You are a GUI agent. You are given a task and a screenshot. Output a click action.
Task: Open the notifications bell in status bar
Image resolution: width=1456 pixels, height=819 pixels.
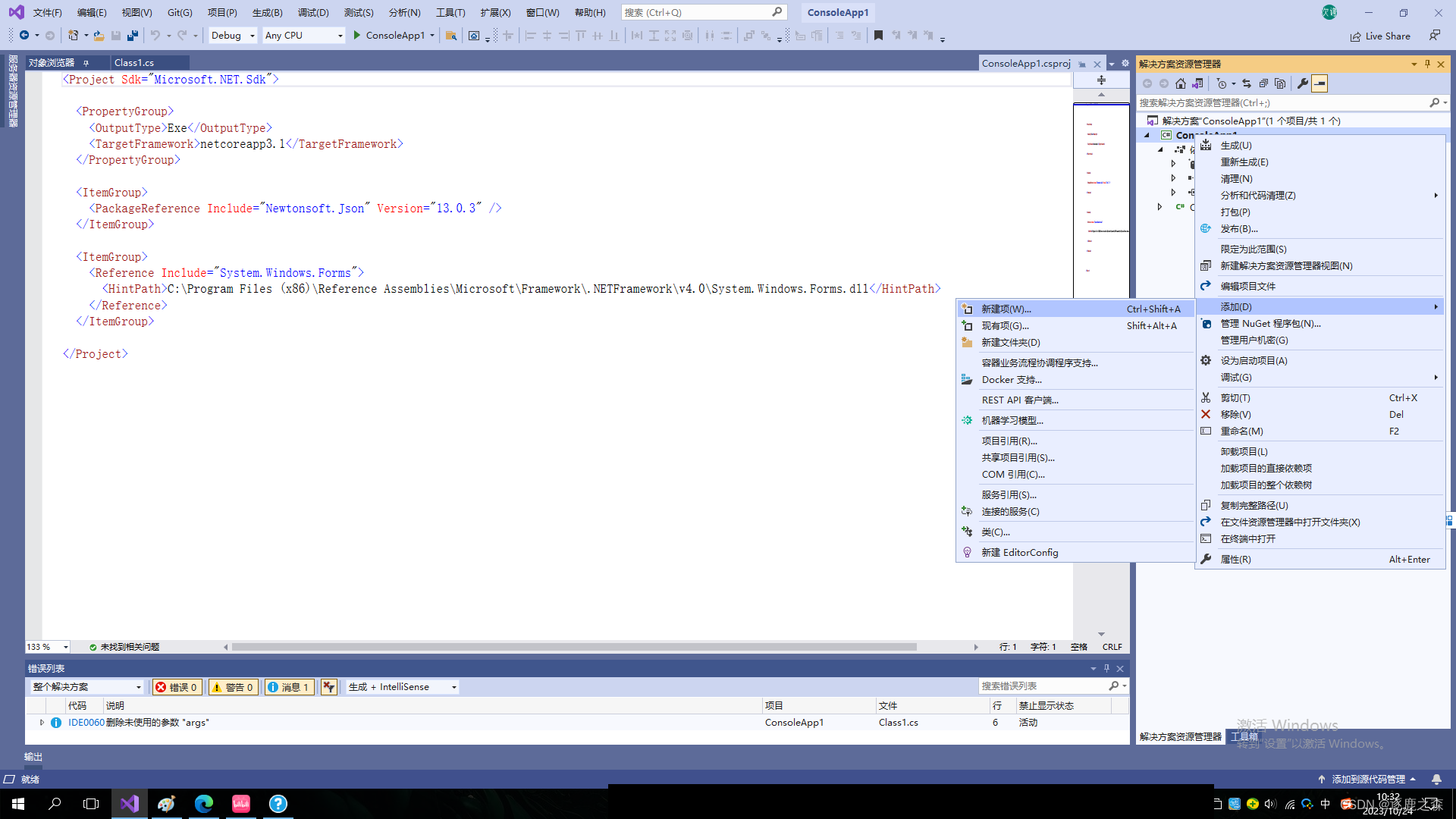[1436, 779]
